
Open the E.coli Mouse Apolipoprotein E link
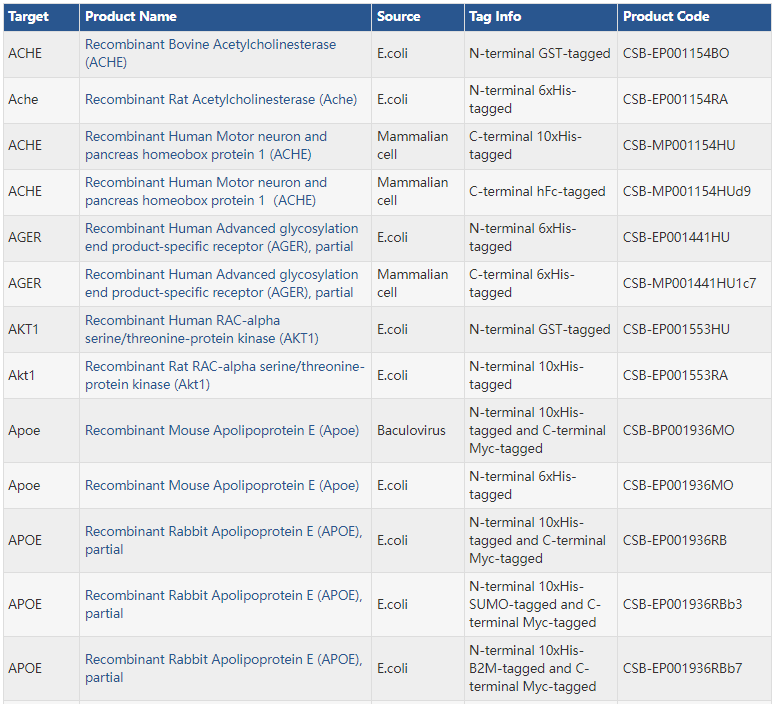coord(221,486)
